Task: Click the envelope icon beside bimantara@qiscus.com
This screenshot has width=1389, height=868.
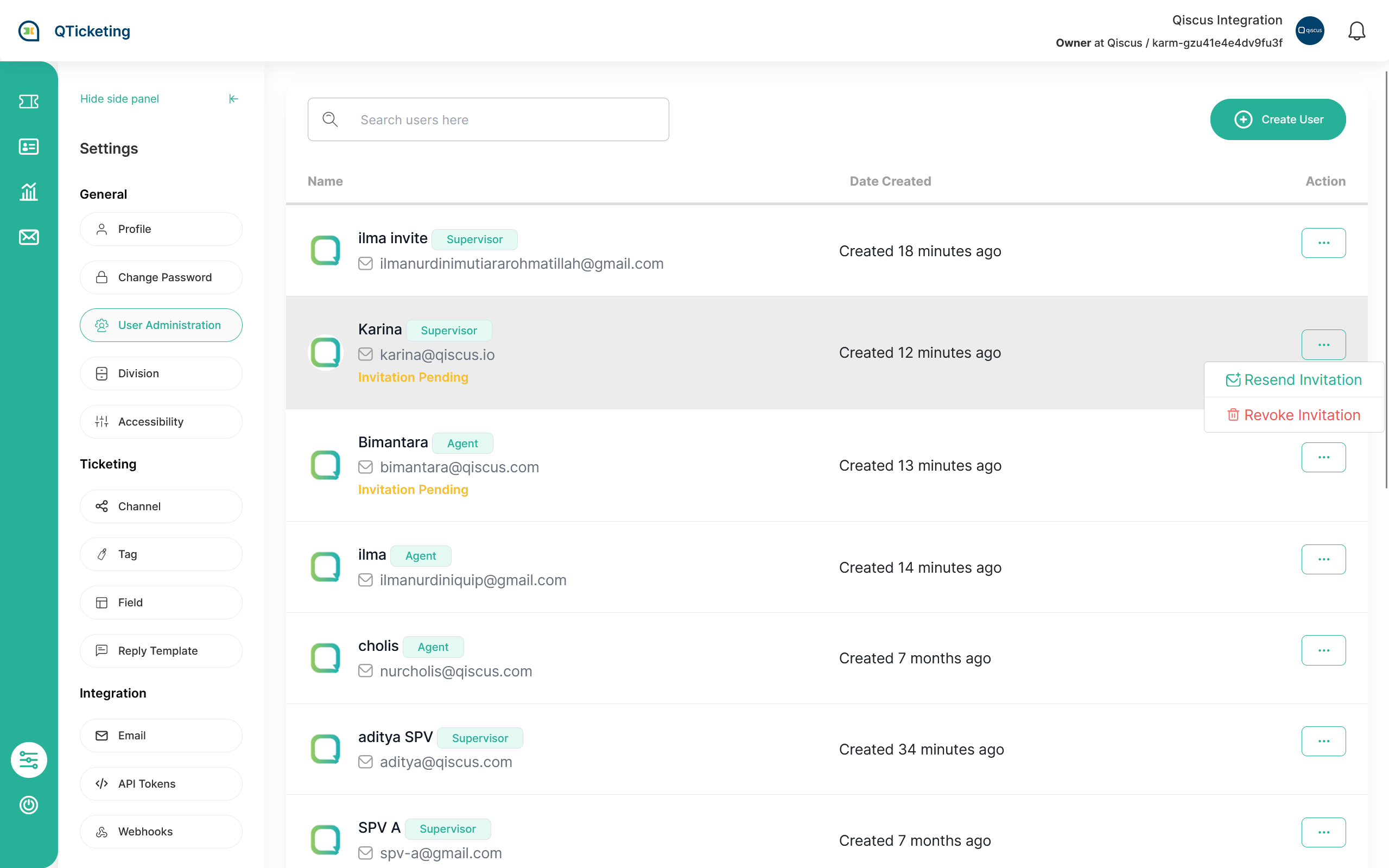Action: [366, 467]
